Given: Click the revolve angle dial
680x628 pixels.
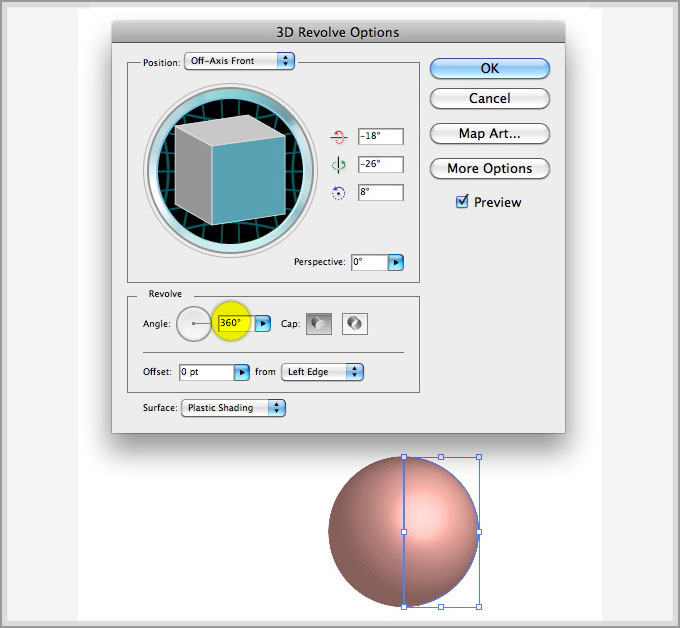Looking at the screenshot, I should 194,324.
